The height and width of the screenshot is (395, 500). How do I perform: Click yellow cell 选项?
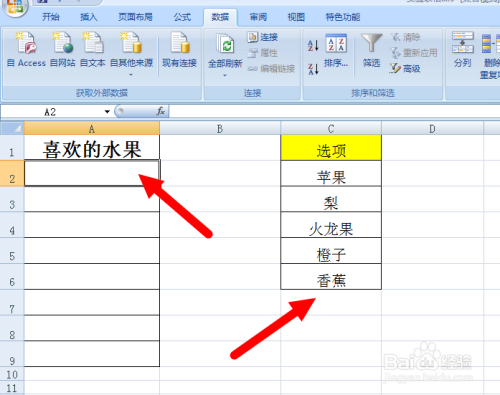331,148
